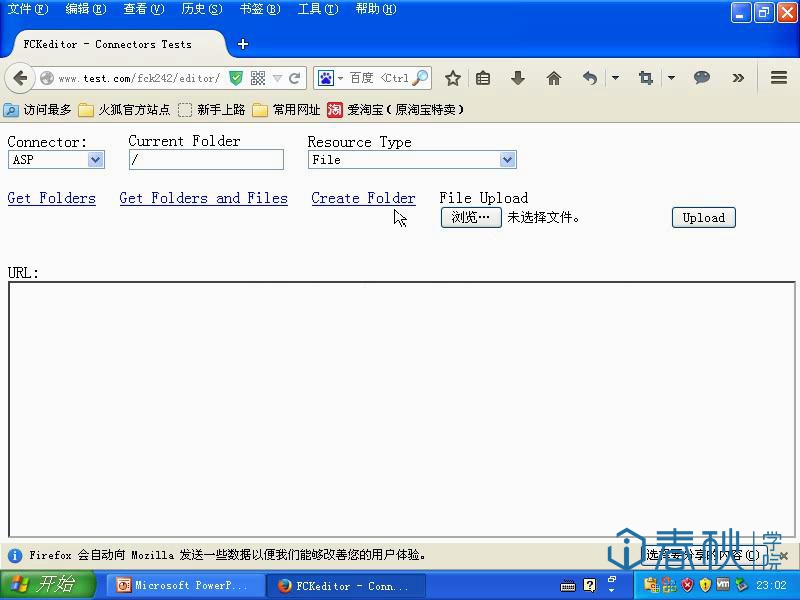Click the site globe icon in address bar
This screenshot has height=600, width=800.
(47, 78)
